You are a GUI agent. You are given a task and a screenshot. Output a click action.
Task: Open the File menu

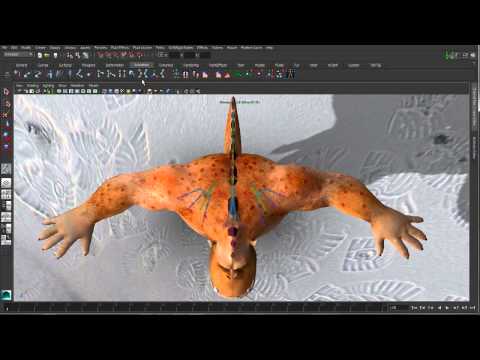pos(4,48)
